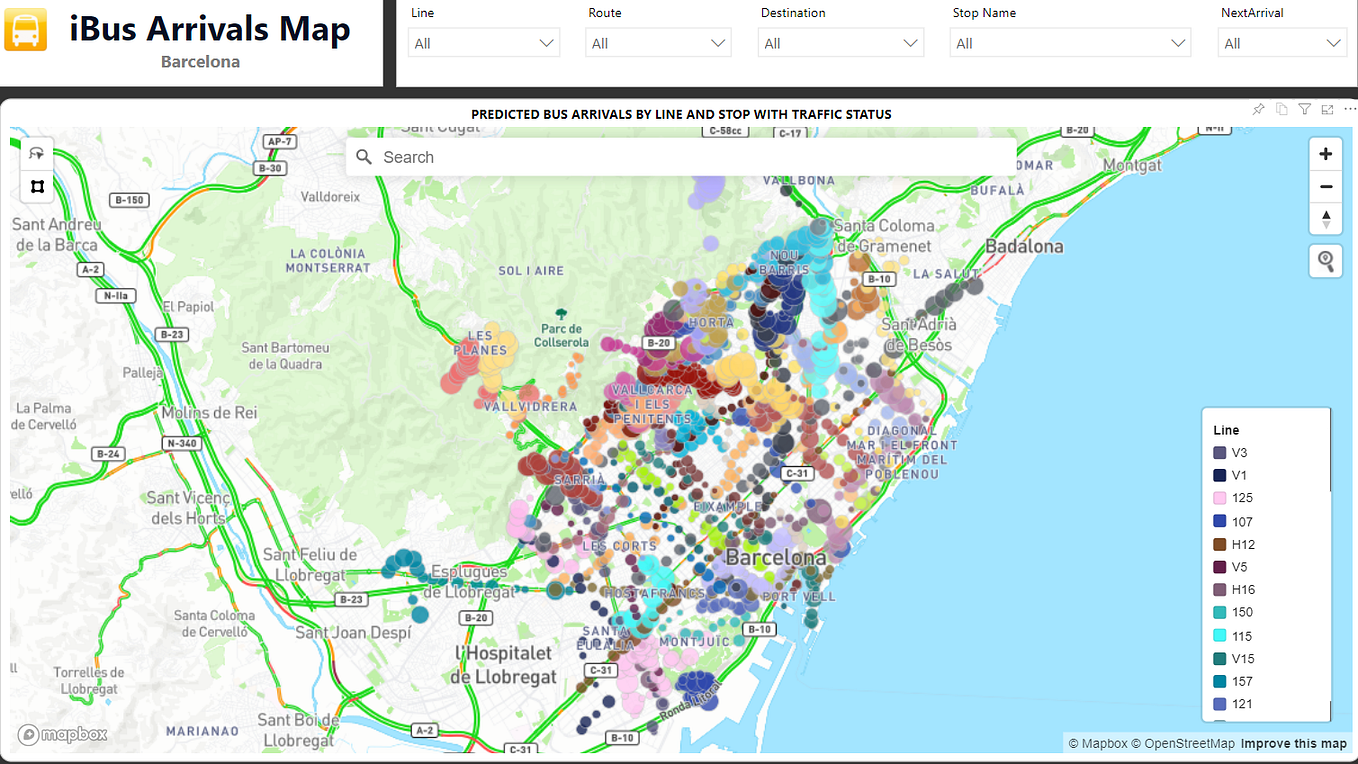Activate the polygon draw selection tool
This screenshot has width=1358, height=764.
pos(37,186)
